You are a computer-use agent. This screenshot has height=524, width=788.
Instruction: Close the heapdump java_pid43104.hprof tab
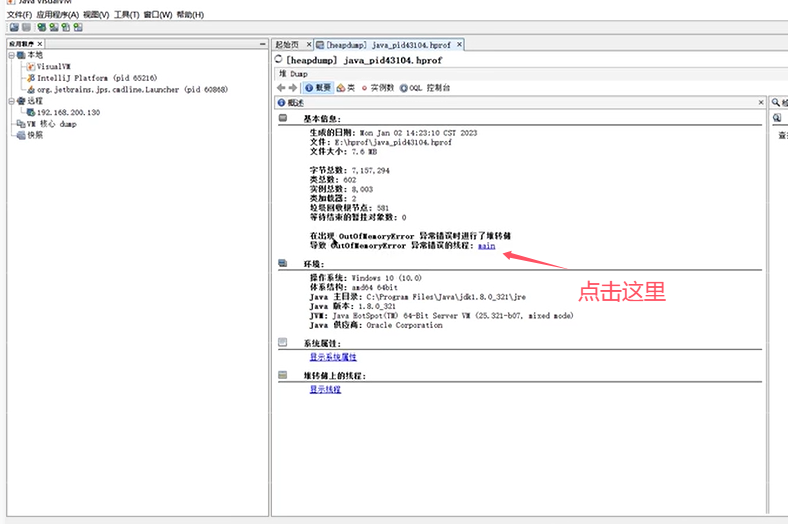click(x=459, y=45)
